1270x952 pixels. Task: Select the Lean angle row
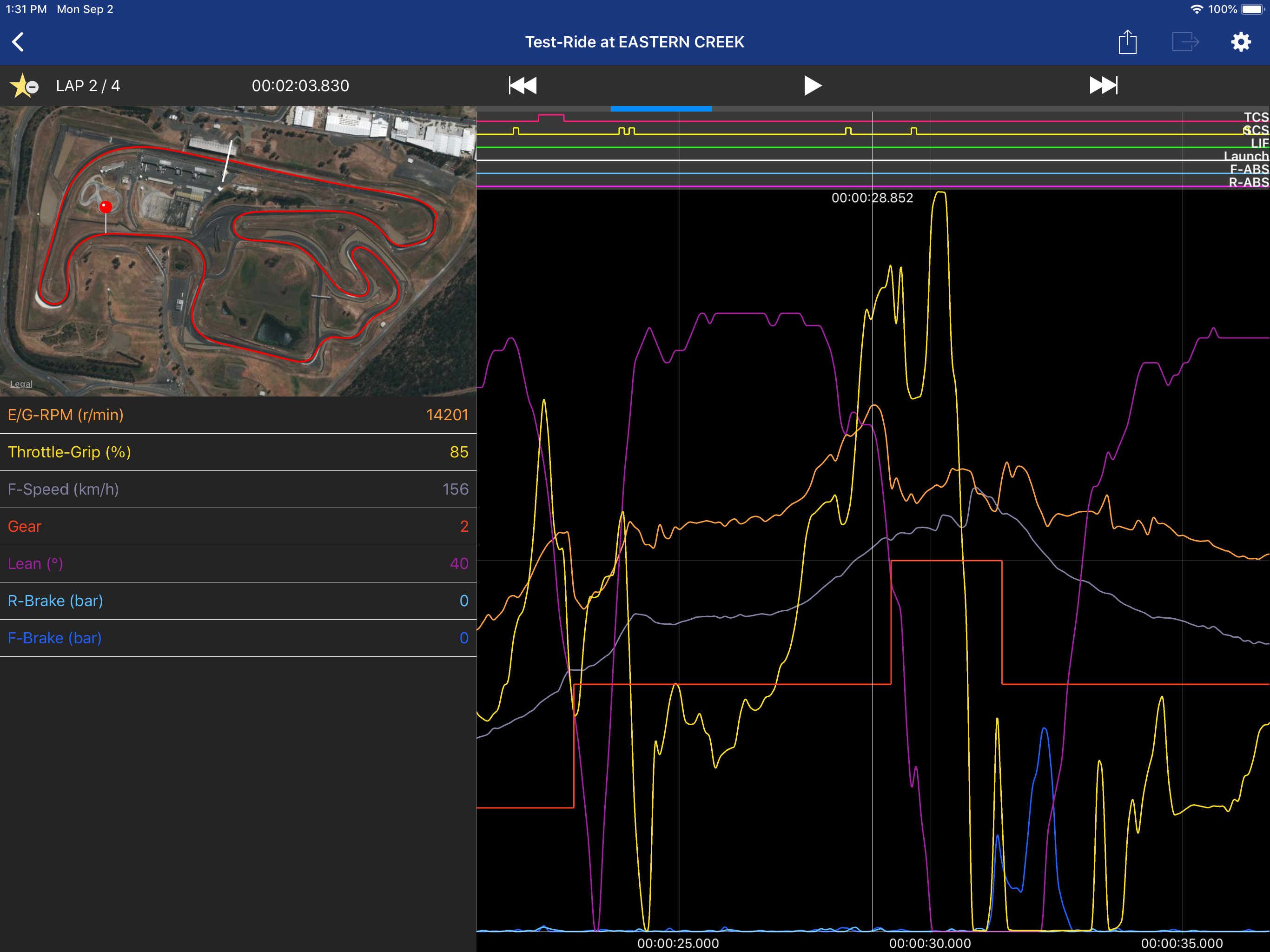pyautogui.click(x=238, y=564)
